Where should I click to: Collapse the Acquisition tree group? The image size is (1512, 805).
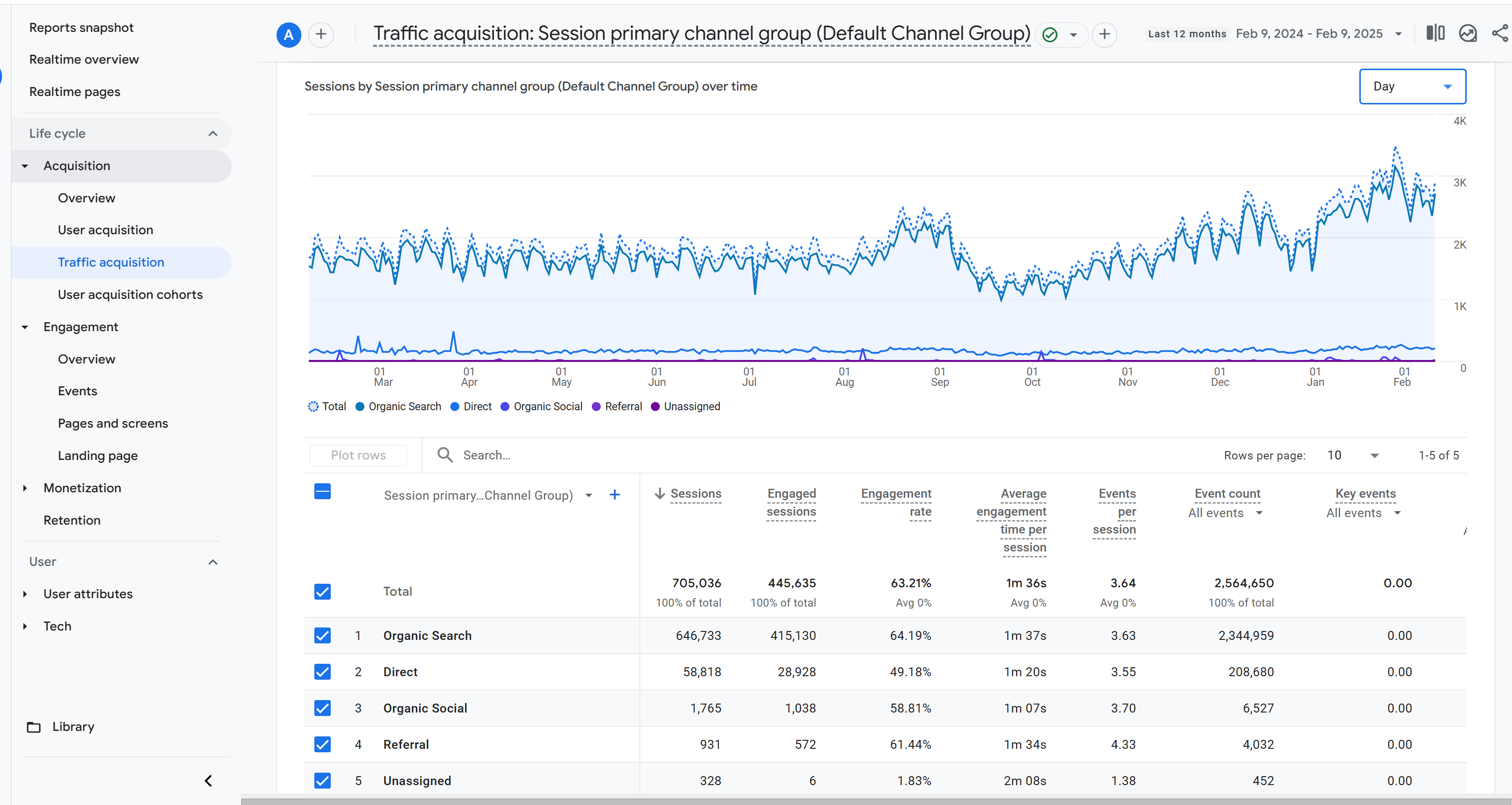coord(25,166)
